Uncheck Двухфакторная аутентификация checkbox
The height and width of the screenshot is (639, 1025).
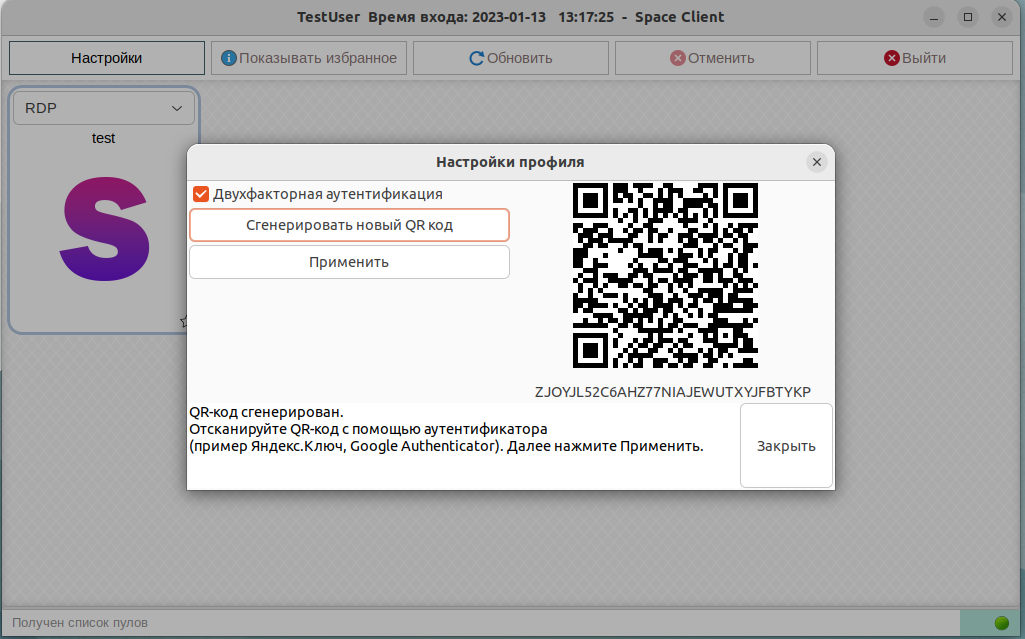click(x=201, y=194)
